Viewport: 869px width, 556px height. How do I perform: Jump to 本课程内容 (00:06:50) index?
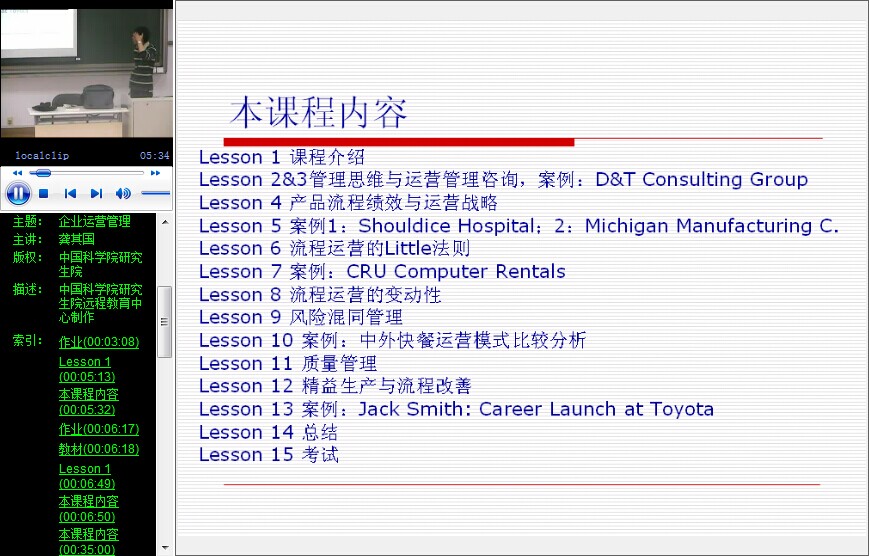pos(88,509)
